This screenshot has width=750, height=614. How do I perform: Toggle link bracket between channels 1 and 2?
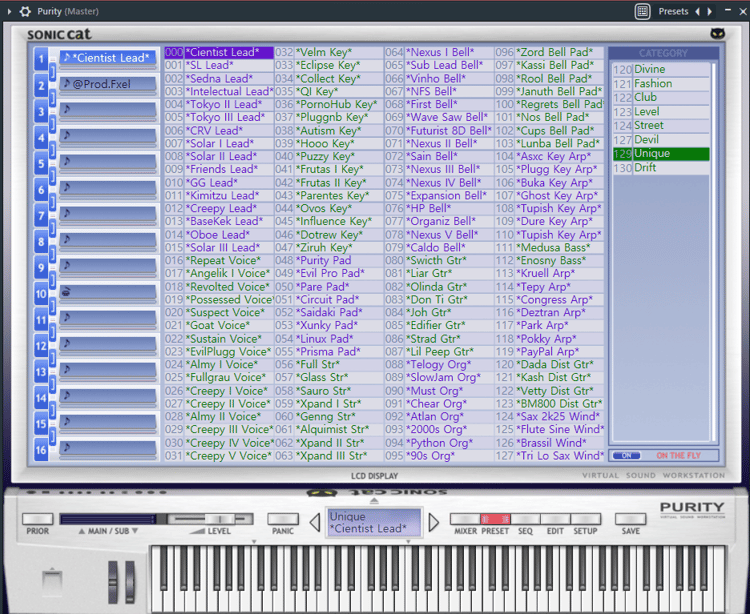click(x=52, y=73)
